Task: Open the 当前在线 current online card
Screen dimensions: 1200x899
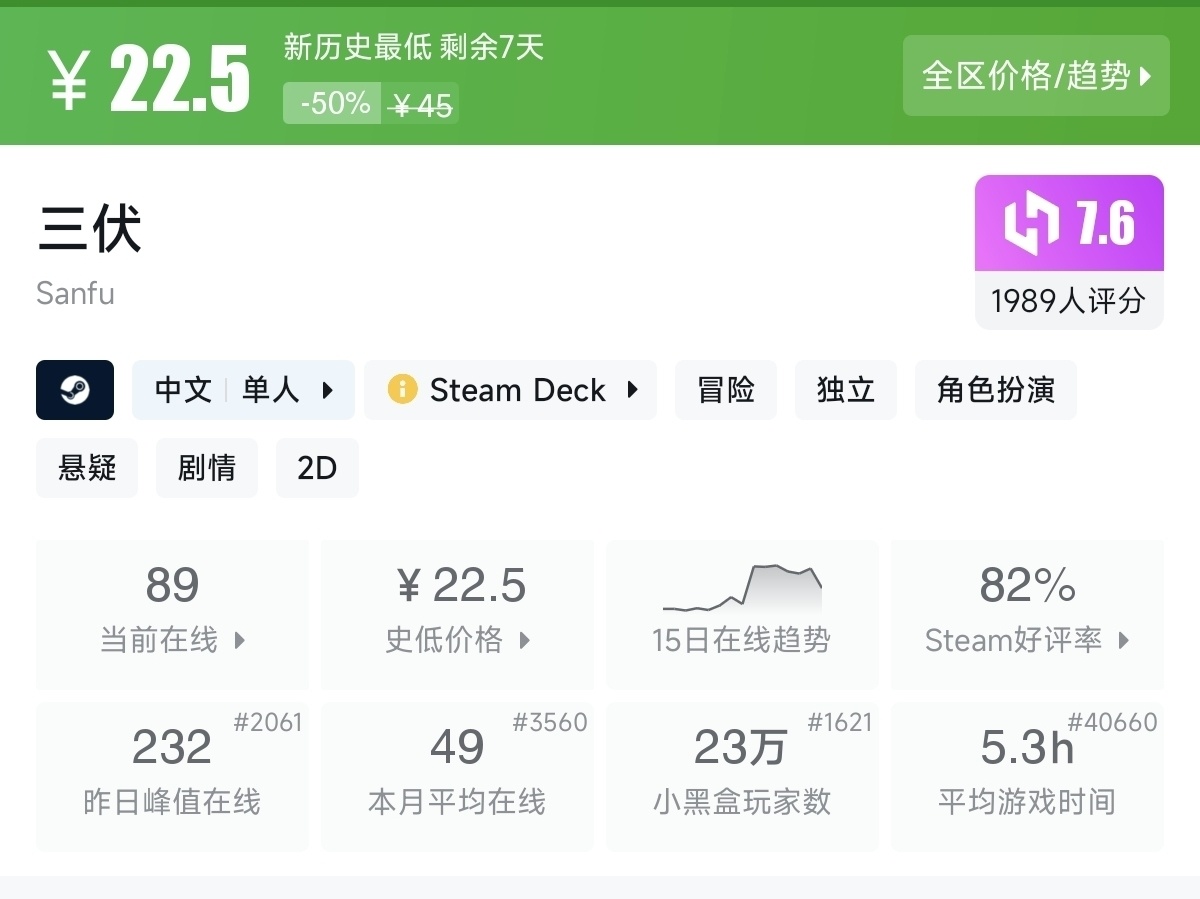Action: [x=172, y=614]
